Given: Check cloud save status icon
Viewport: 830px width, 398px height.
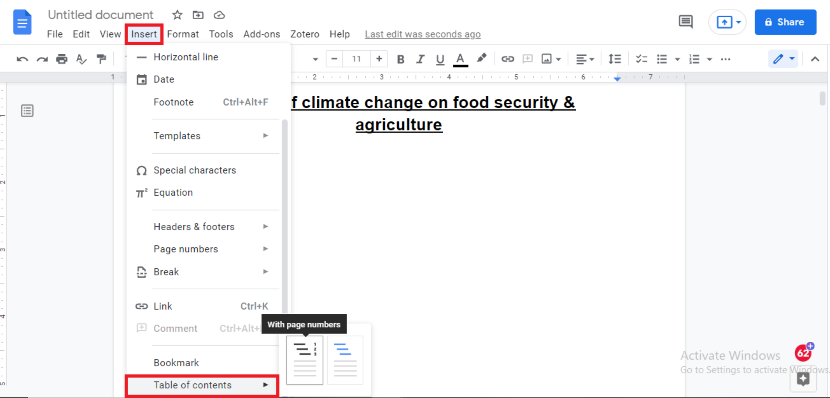Looking at the screenshot, I should (219, 15).
